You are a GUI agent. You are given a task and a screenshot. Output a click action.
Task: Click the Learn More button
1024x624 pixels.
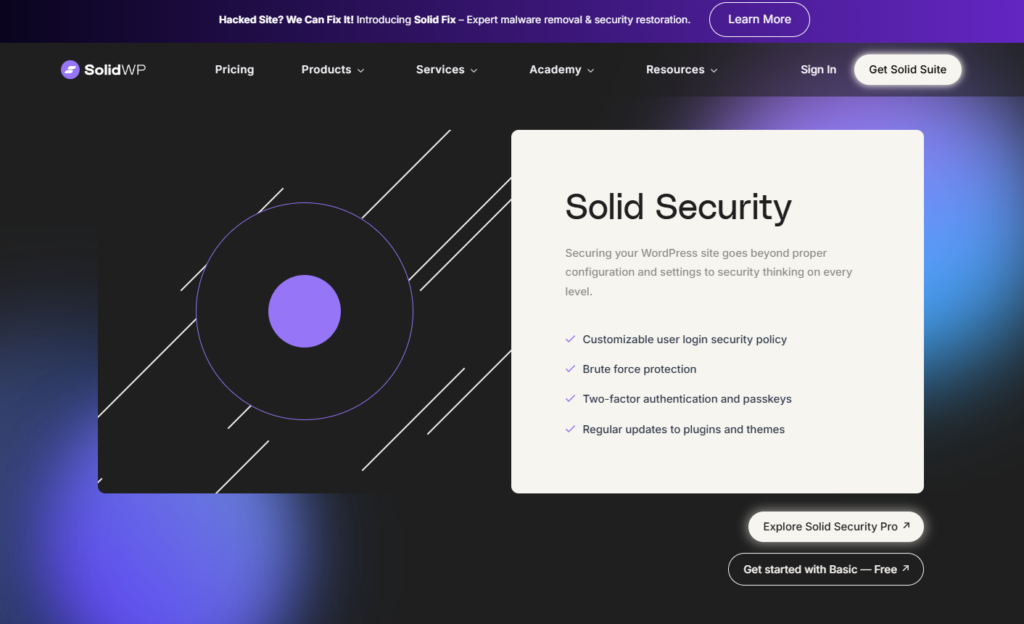(759, 19)
